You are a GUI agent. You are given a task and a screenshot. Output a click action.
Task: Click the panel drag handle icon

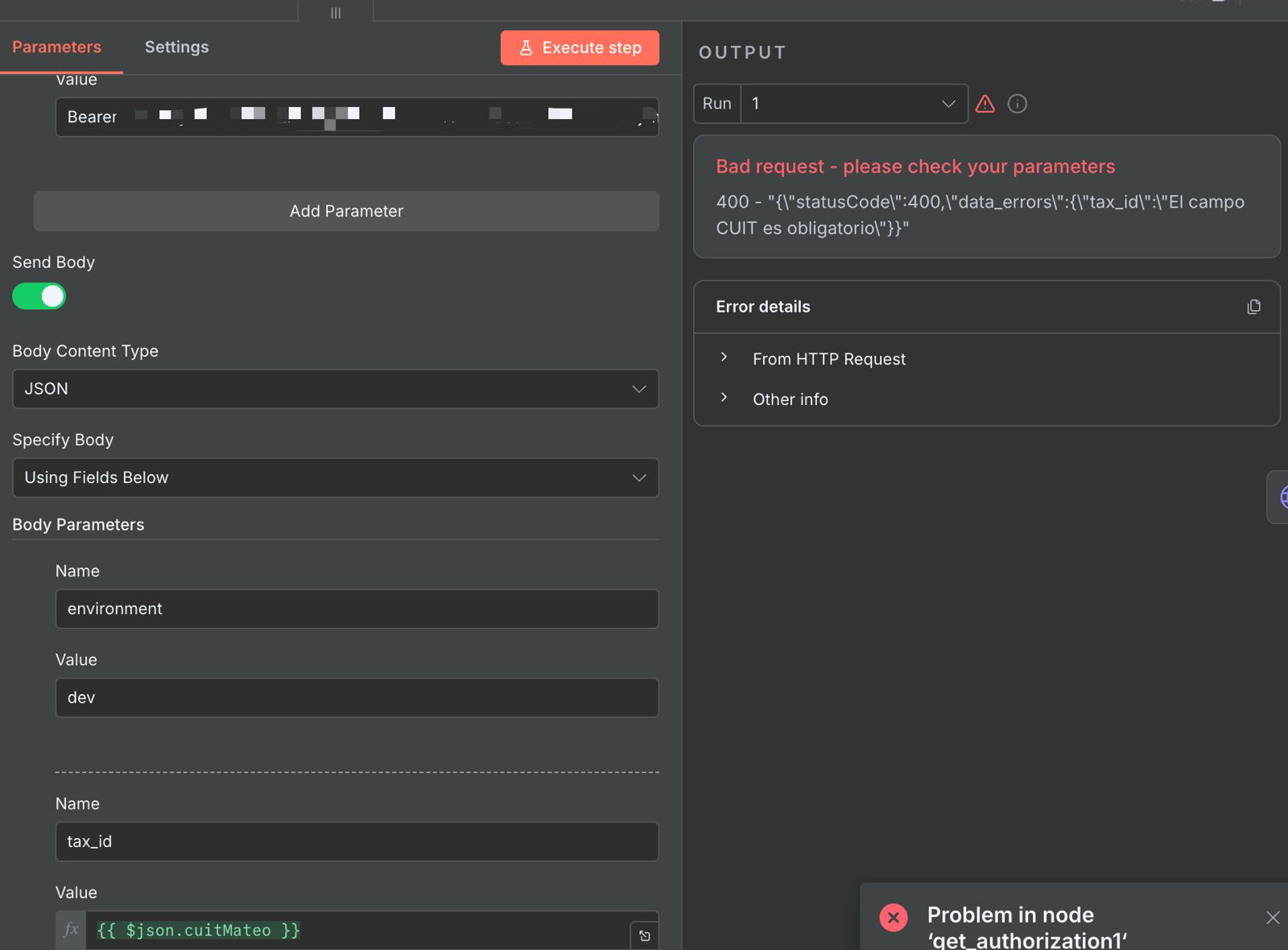pyautogui.click(x=336, y=13)
